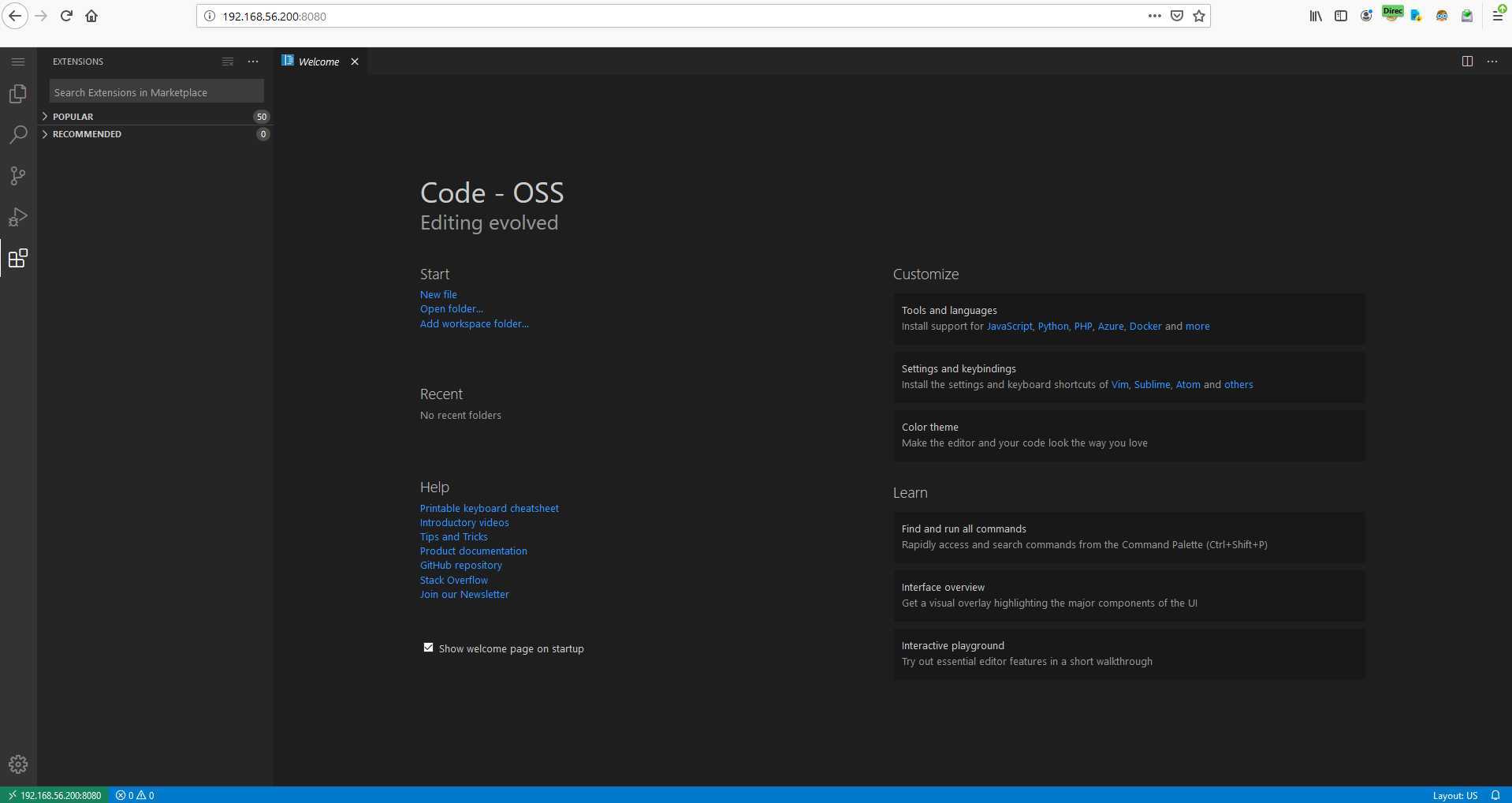Open errors and warnings count in status bar
The image size is (1512, 803).
click(135, 795)
